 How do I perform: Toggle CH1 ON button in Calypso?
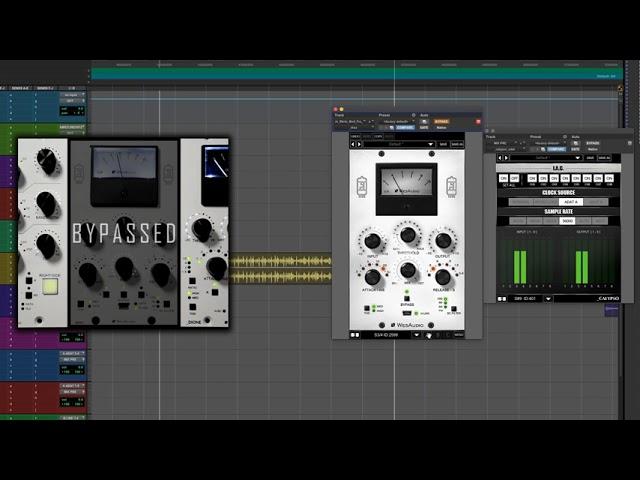(532, 178)
